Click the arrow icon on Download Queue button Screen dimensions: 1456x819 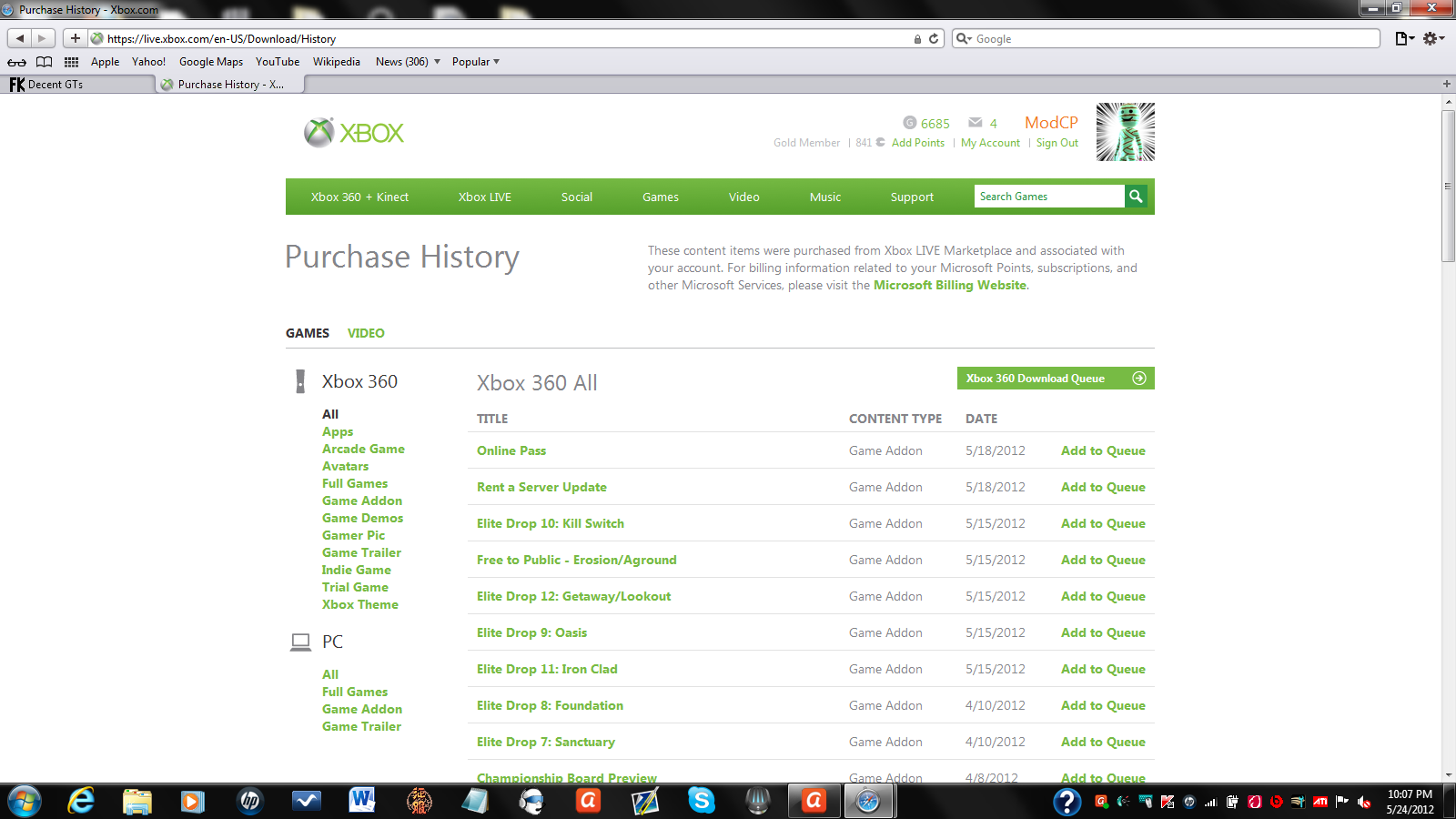click(x=1138, y=379)
